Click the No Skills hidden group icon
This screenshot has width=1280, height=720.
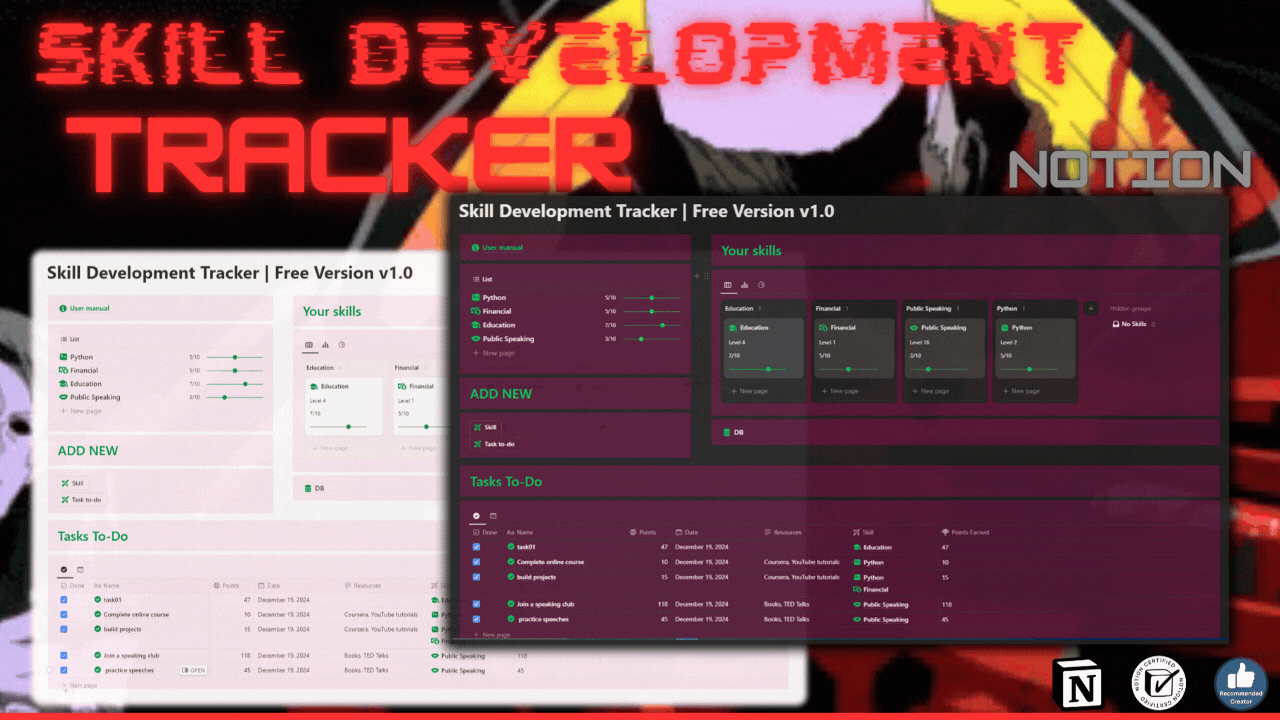pyautogui.click(x=1116, y=324)
